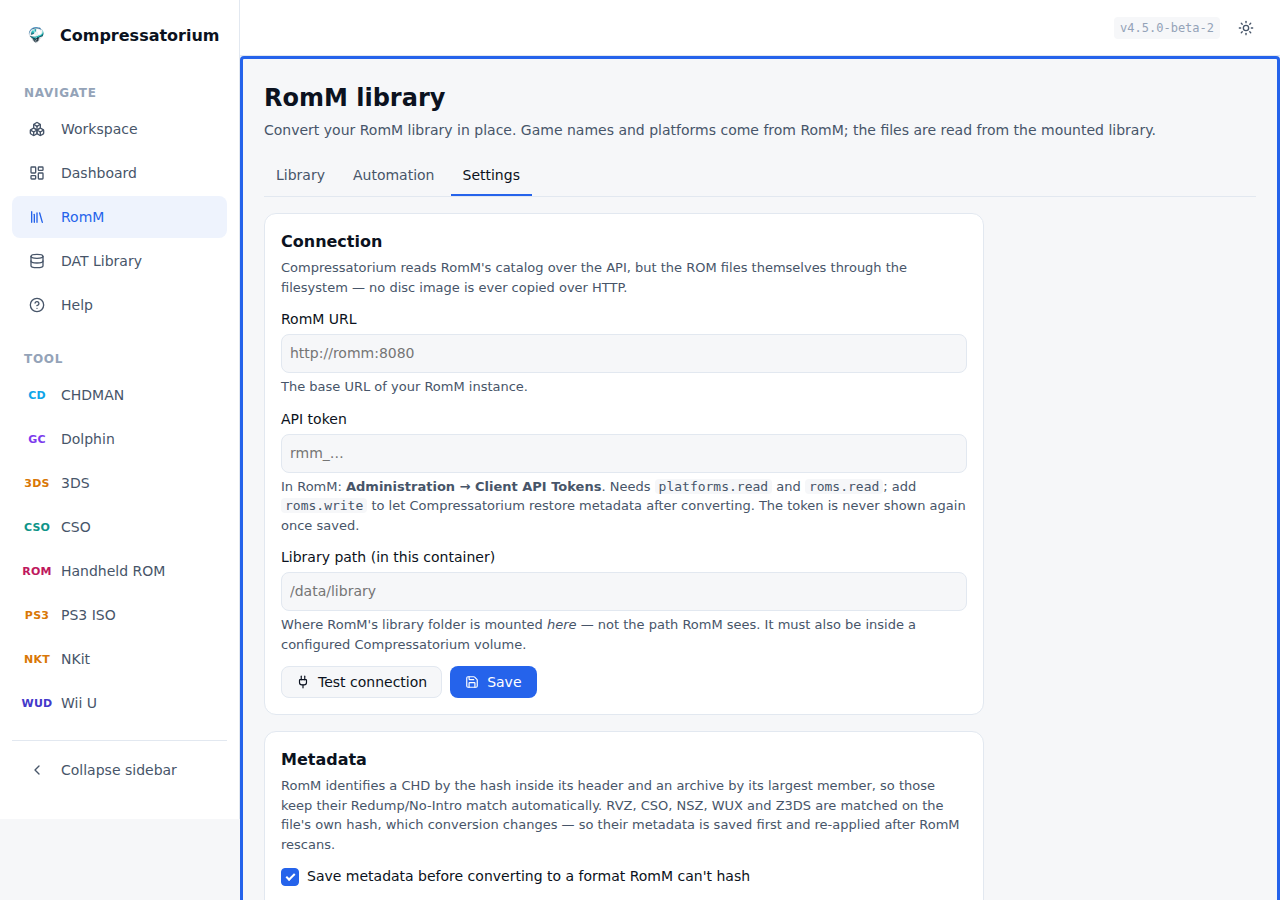The image size is (1280, 900).
Task: Click the roms.write permission code
Action: [x=324, y=506]
